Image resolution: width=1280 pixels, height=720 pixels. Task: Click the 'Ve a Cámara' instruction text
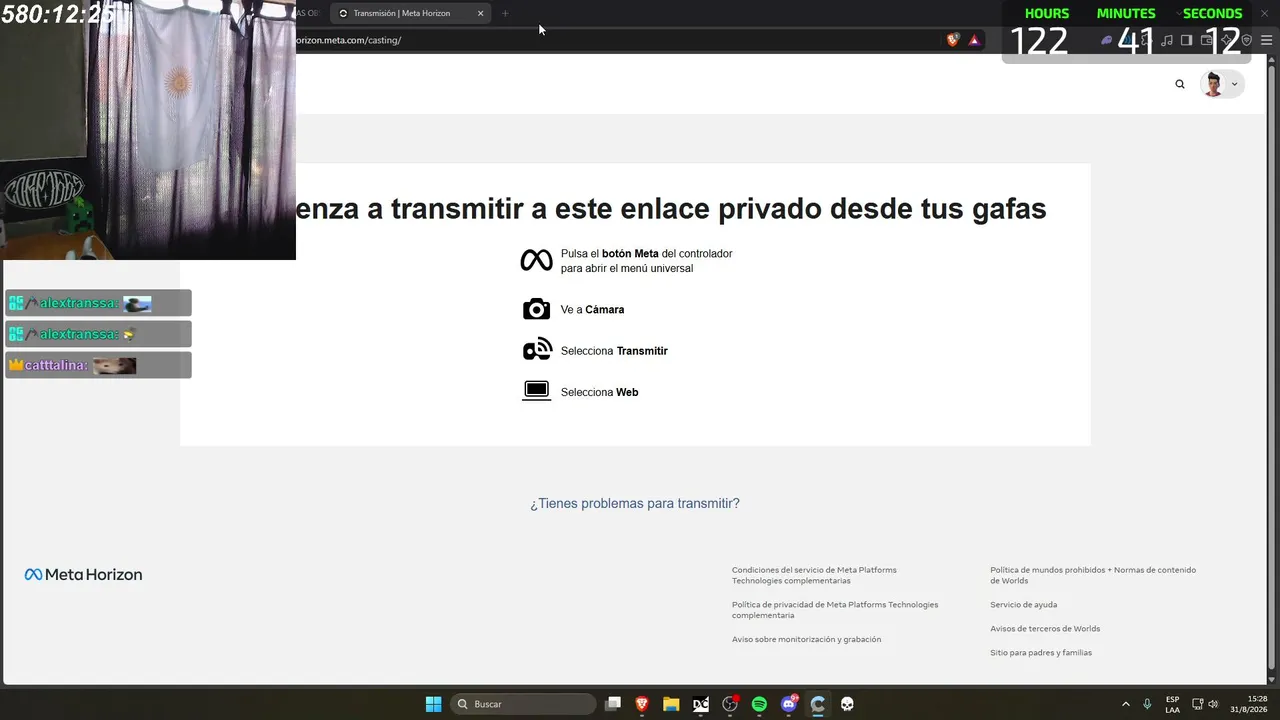592,309
